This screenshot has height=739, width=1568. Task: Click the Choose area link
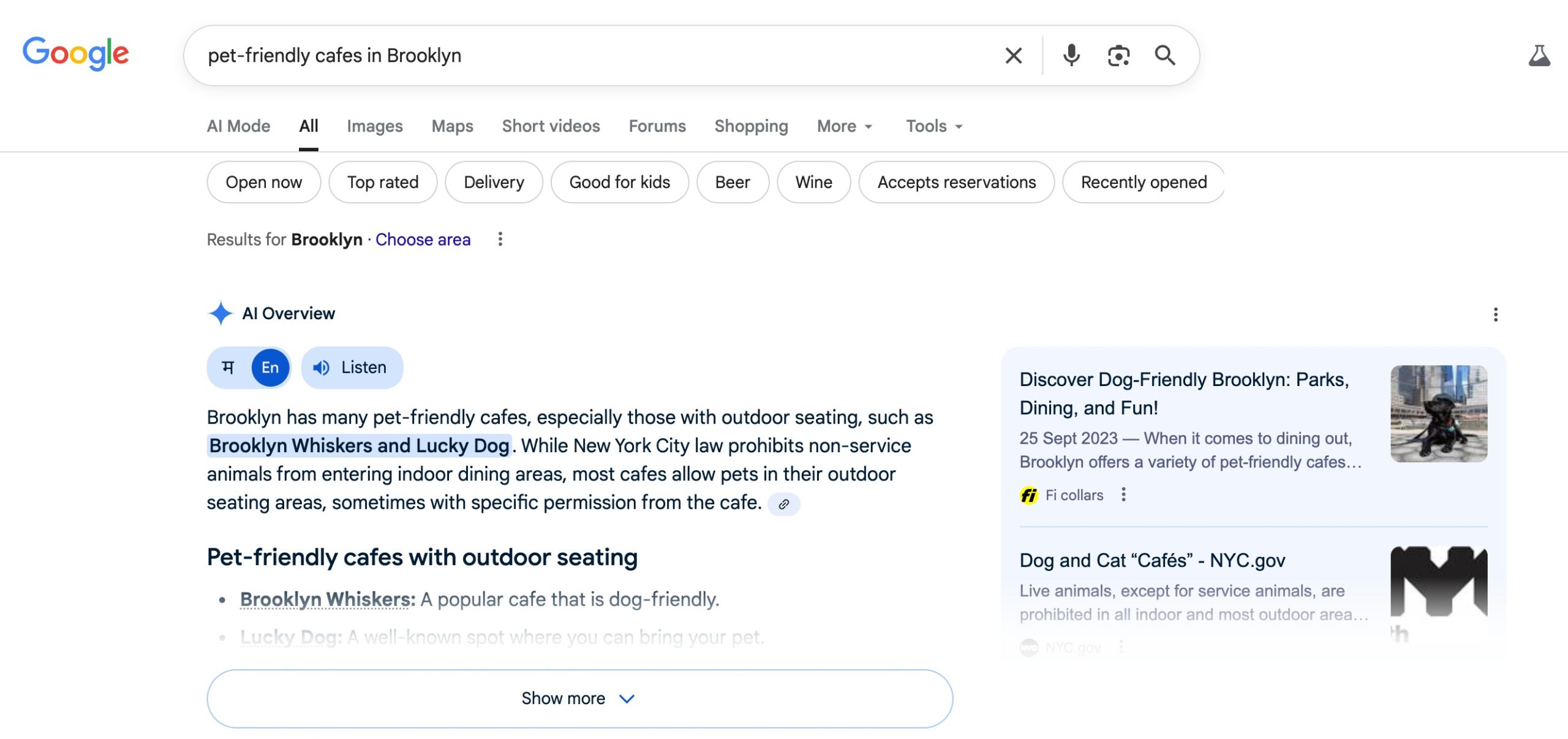[423, 240]
